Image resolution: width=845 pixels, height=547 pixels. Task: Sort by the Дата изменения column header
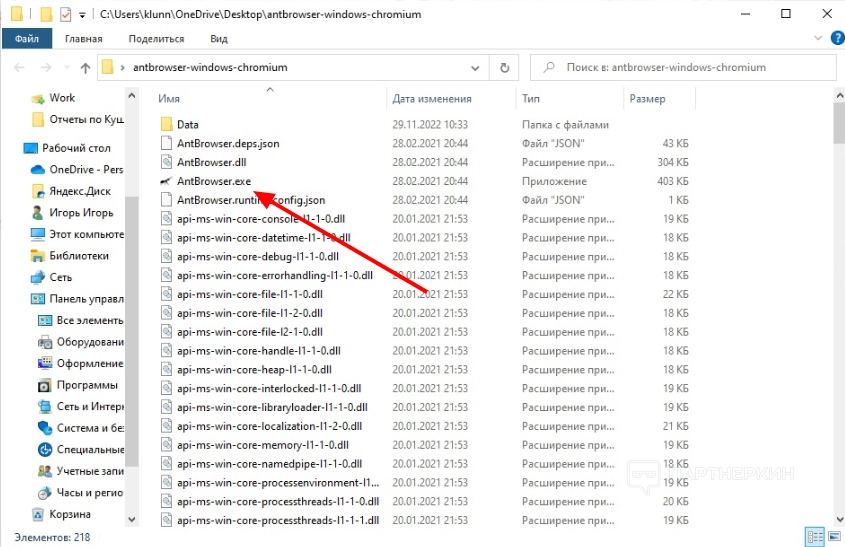[431, 99]
